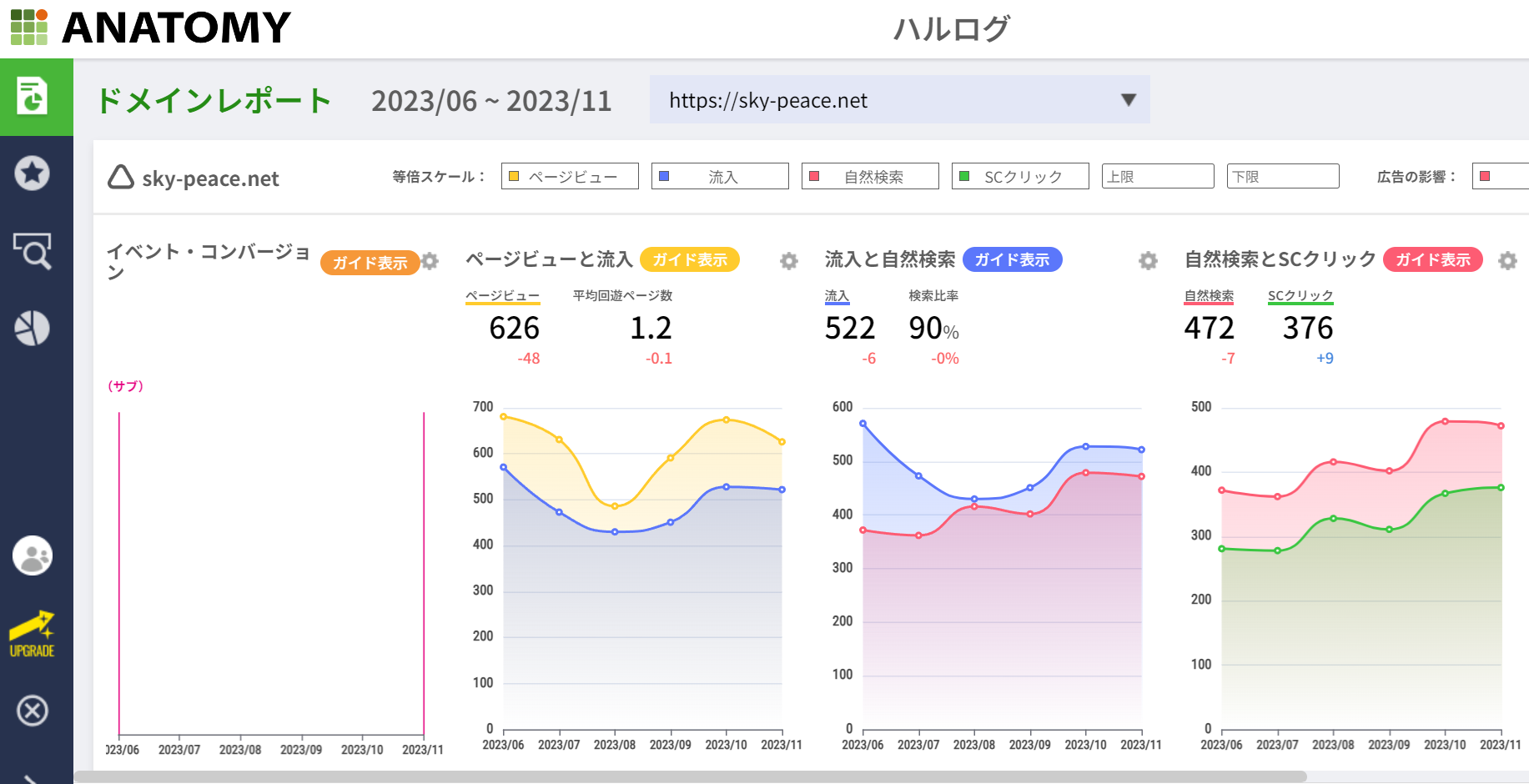Toggle the ページビュー equal-scale option
Viewport: 1529px width, 784px height.
570,177
